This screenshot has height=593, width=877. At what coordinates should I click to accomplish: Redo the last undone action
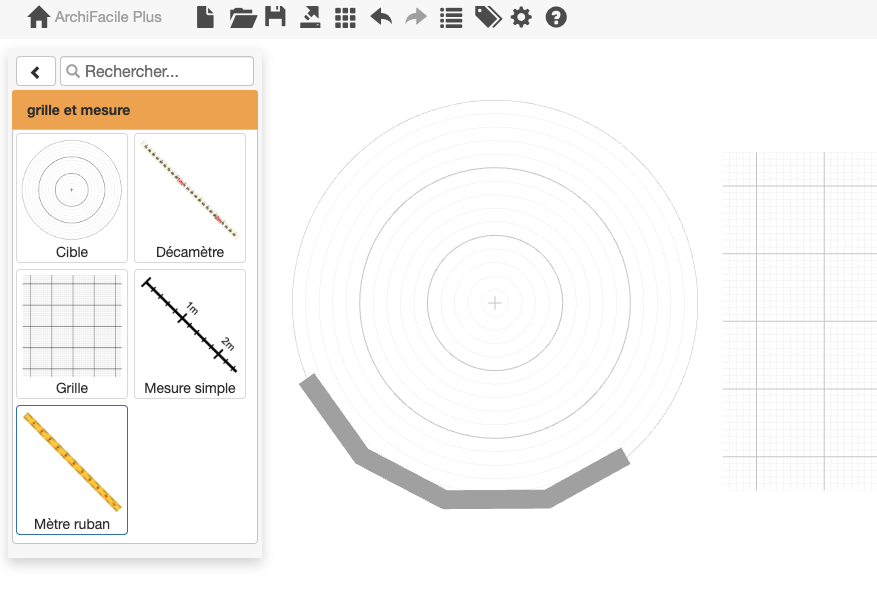[x=415, y=17]
